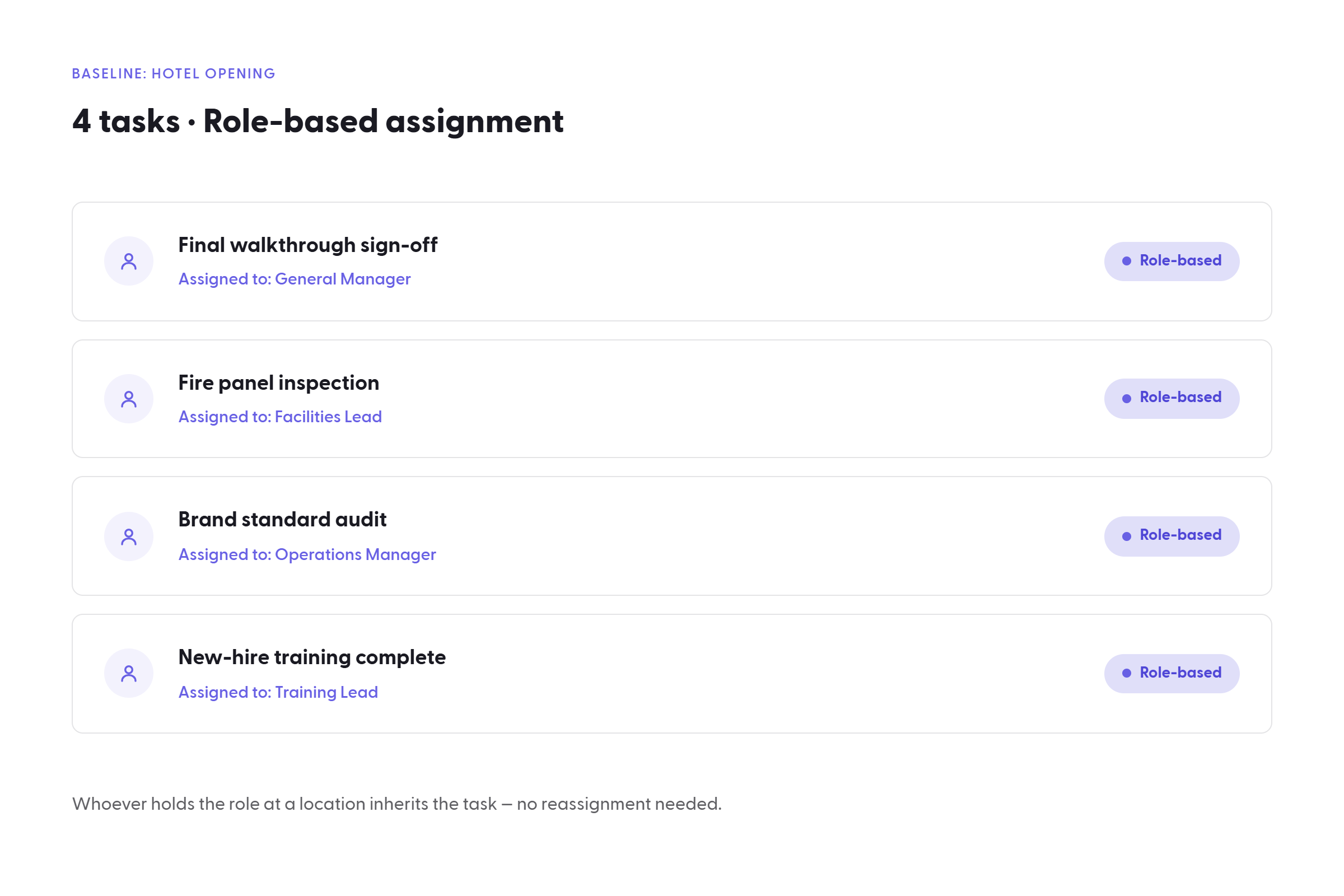Click the person icon beside Final walkthrough sign-off
This screenshot has height=896, width=1344.
(129, 261)
